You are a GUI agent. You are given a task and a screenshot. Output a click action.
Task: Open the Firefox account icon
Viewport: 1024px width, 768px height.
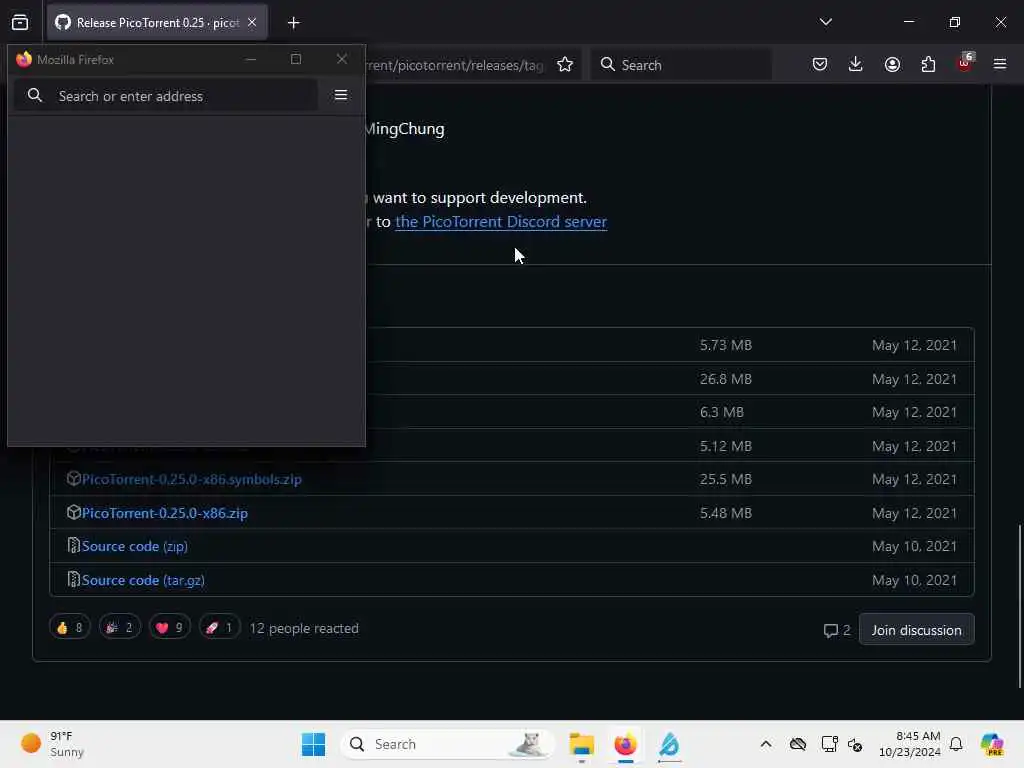click(x=892, y=64)
